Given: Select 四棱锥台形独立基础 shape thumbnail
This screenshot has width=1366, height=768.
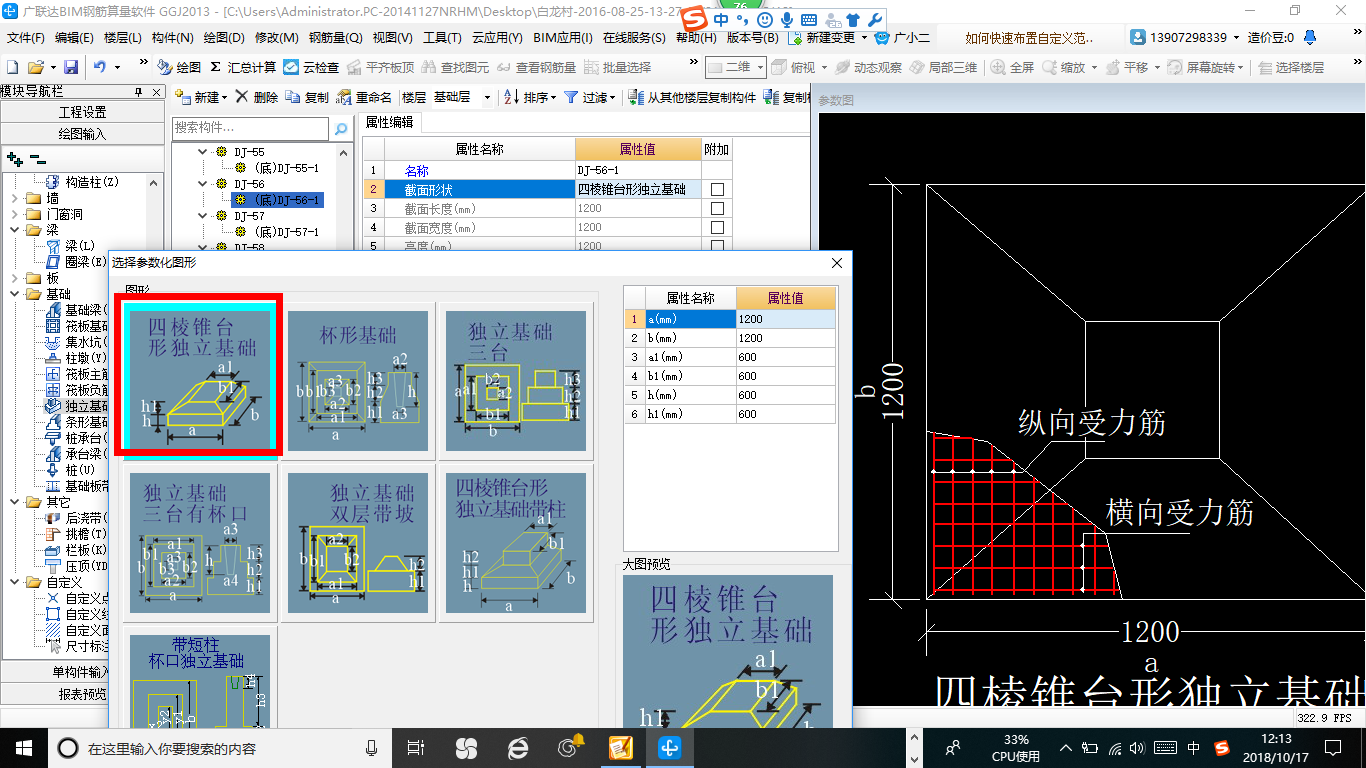Looking at the screenshot, I should tap(199, 381).
